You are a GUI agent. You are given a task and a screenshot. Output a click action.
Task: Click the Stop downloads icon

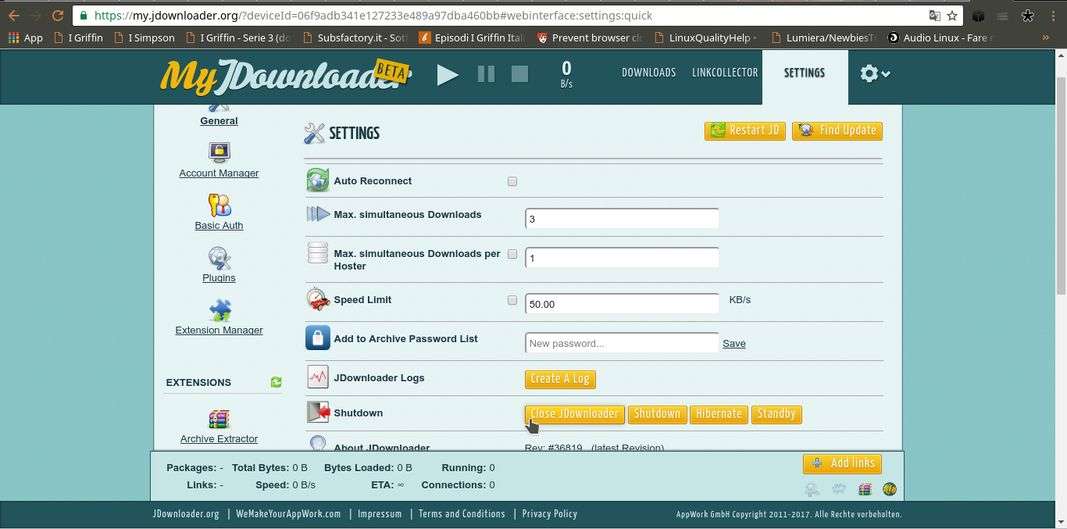[x=519, y=74]
